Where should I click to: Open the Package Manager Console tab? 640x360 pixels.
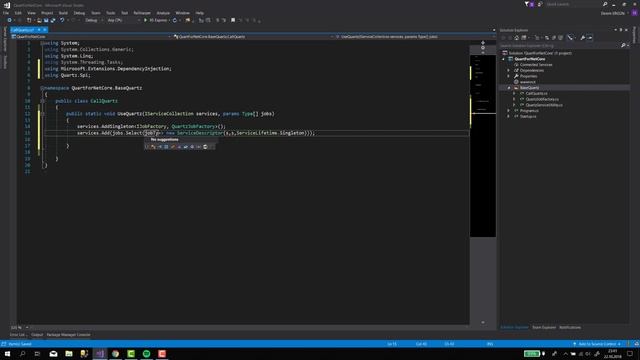pos(68,335)
